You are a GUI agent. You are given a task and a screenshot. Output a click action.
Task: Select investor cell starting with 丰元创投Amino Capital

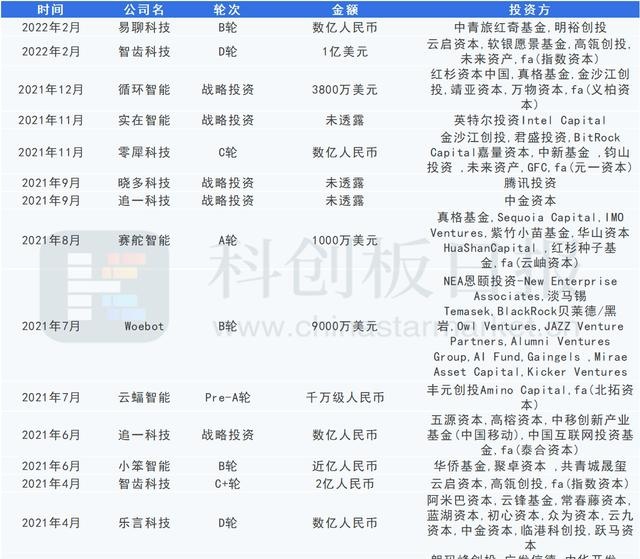529,397
